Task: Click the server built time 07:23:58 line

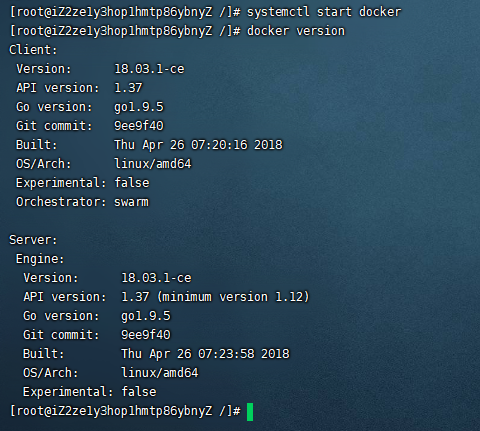Action: pyautogui.click(x=156, y=354)
